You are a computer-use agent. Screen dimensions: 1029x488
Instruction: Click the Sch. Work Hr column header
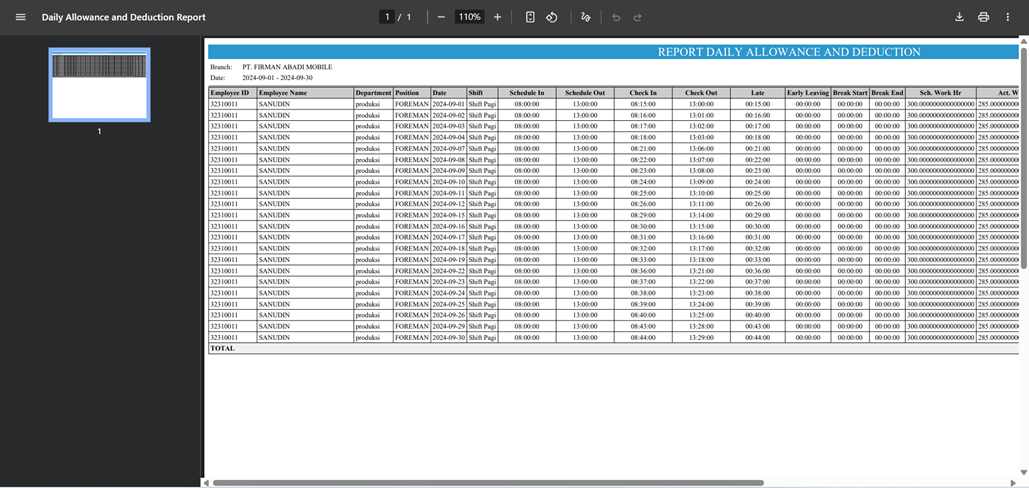click(x=940, y=93)
